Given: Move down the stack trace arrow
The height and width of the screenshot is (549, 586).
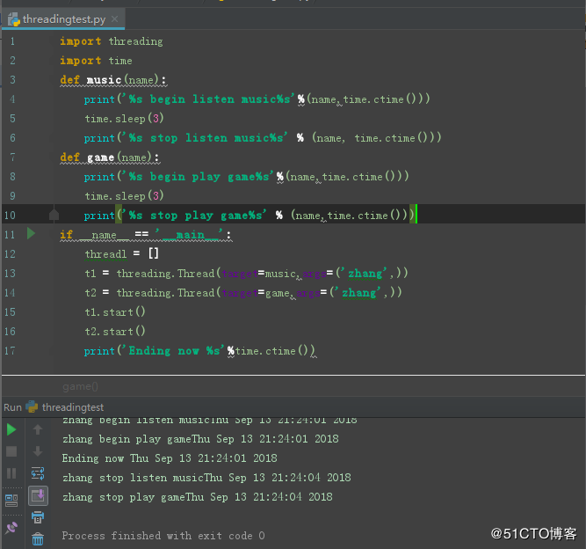Looking at the screenshot, I should [38, 451].
